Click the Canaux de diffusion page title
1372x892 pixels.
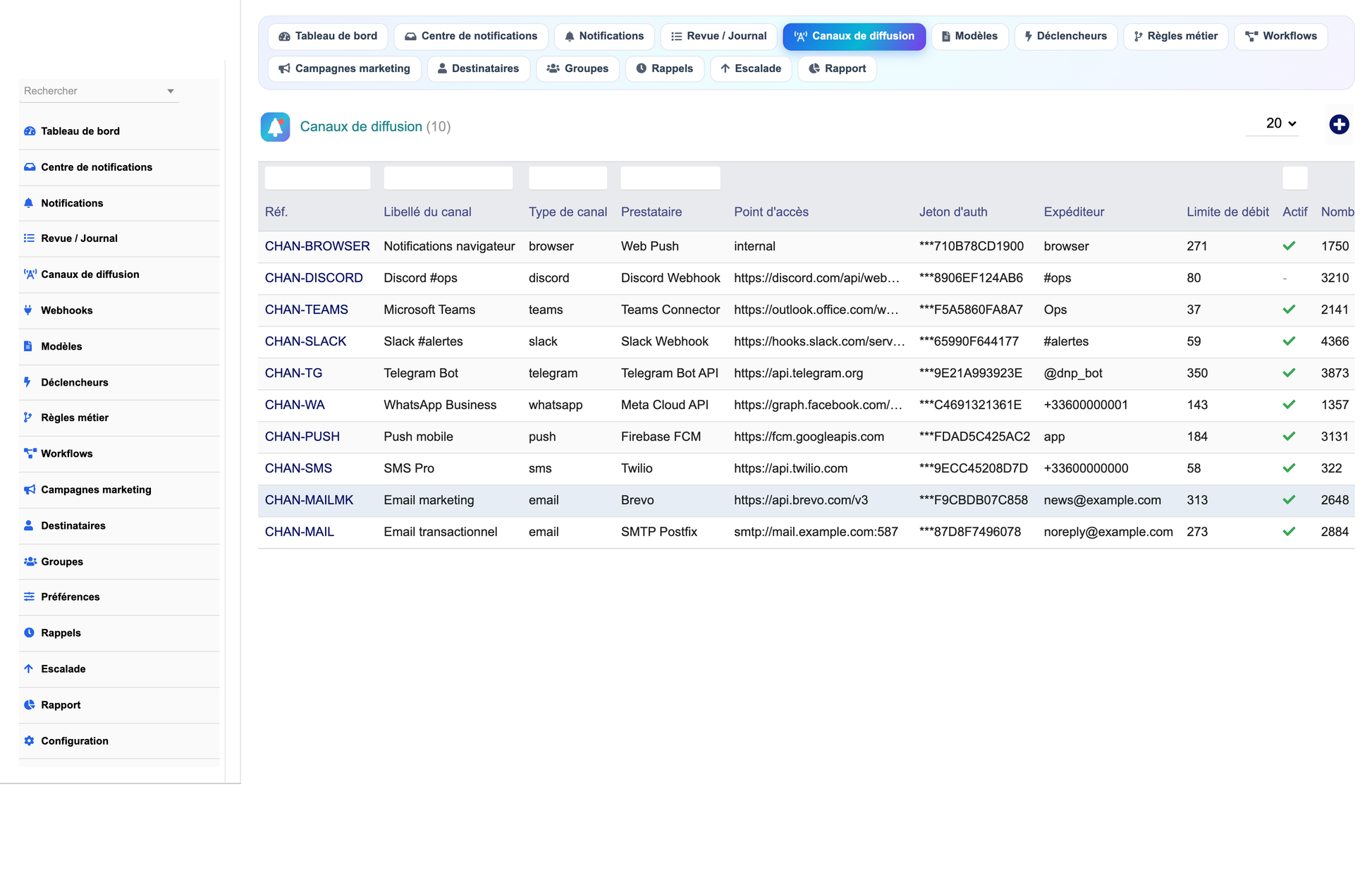click(361, 127)
